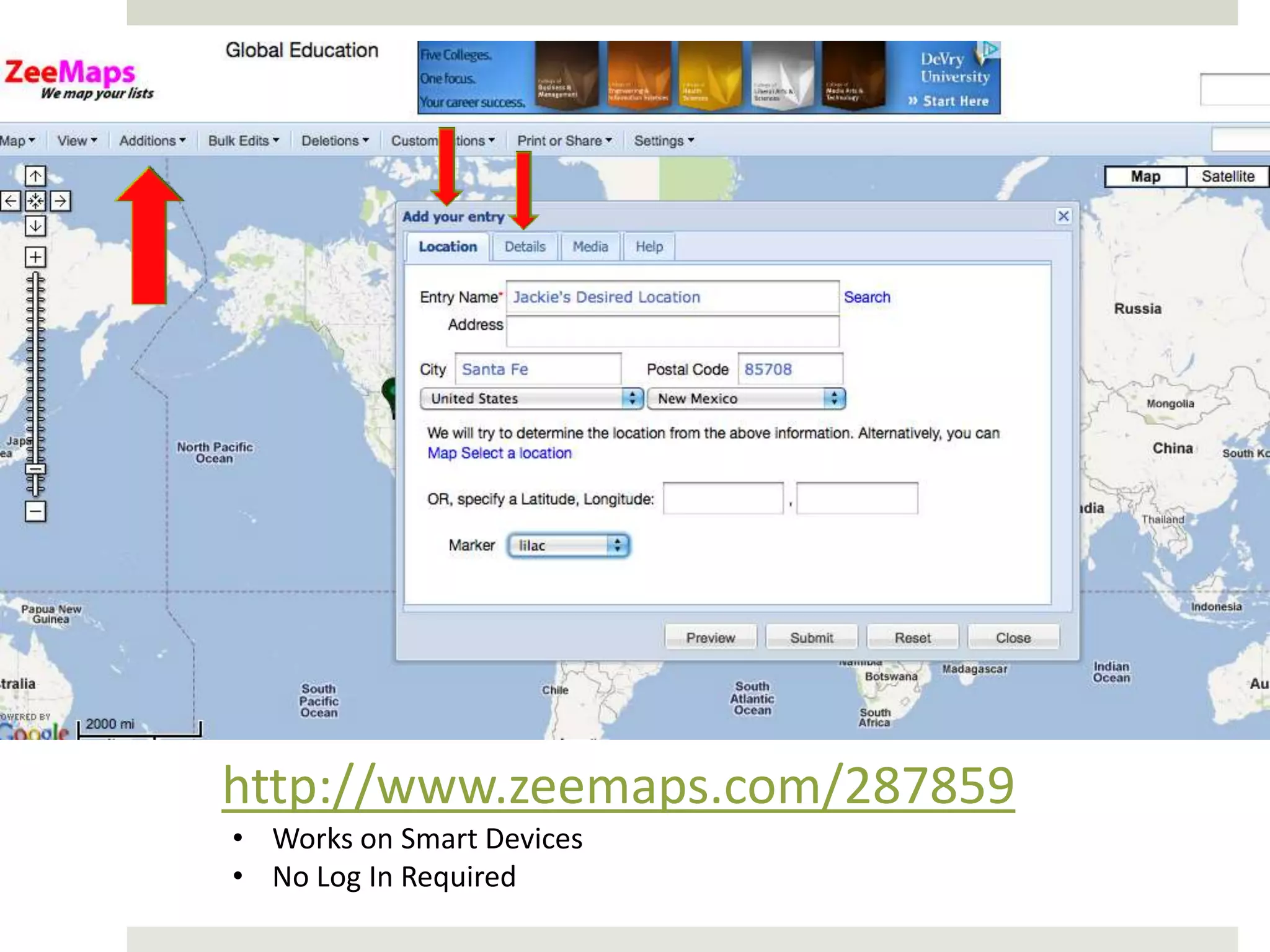Zoom out with the minus button
This screenshot has height=952, width=1270.
(x=35, y=511)
